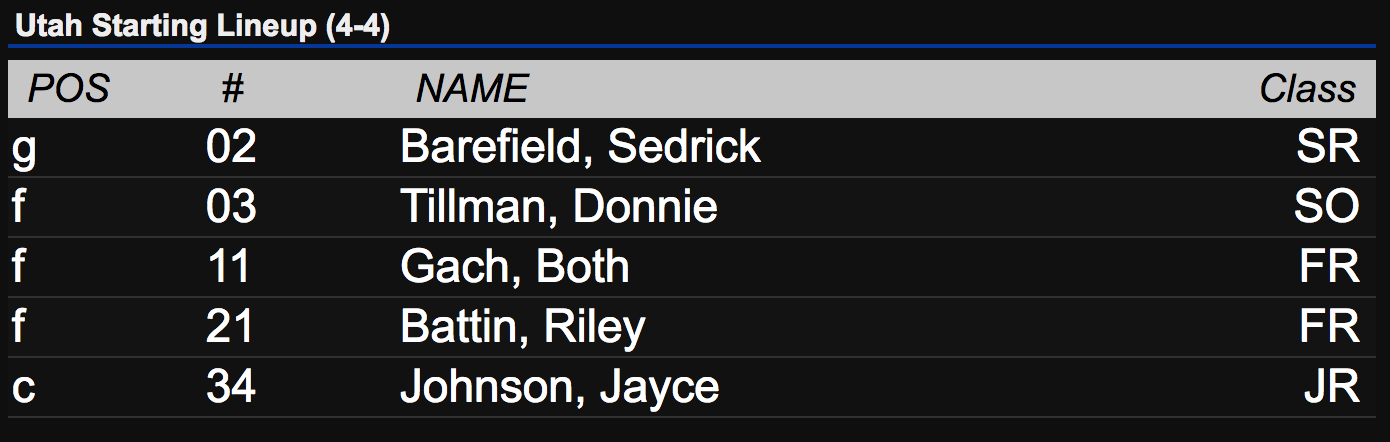
Task: Select the # column header
Action: (232, 89)
